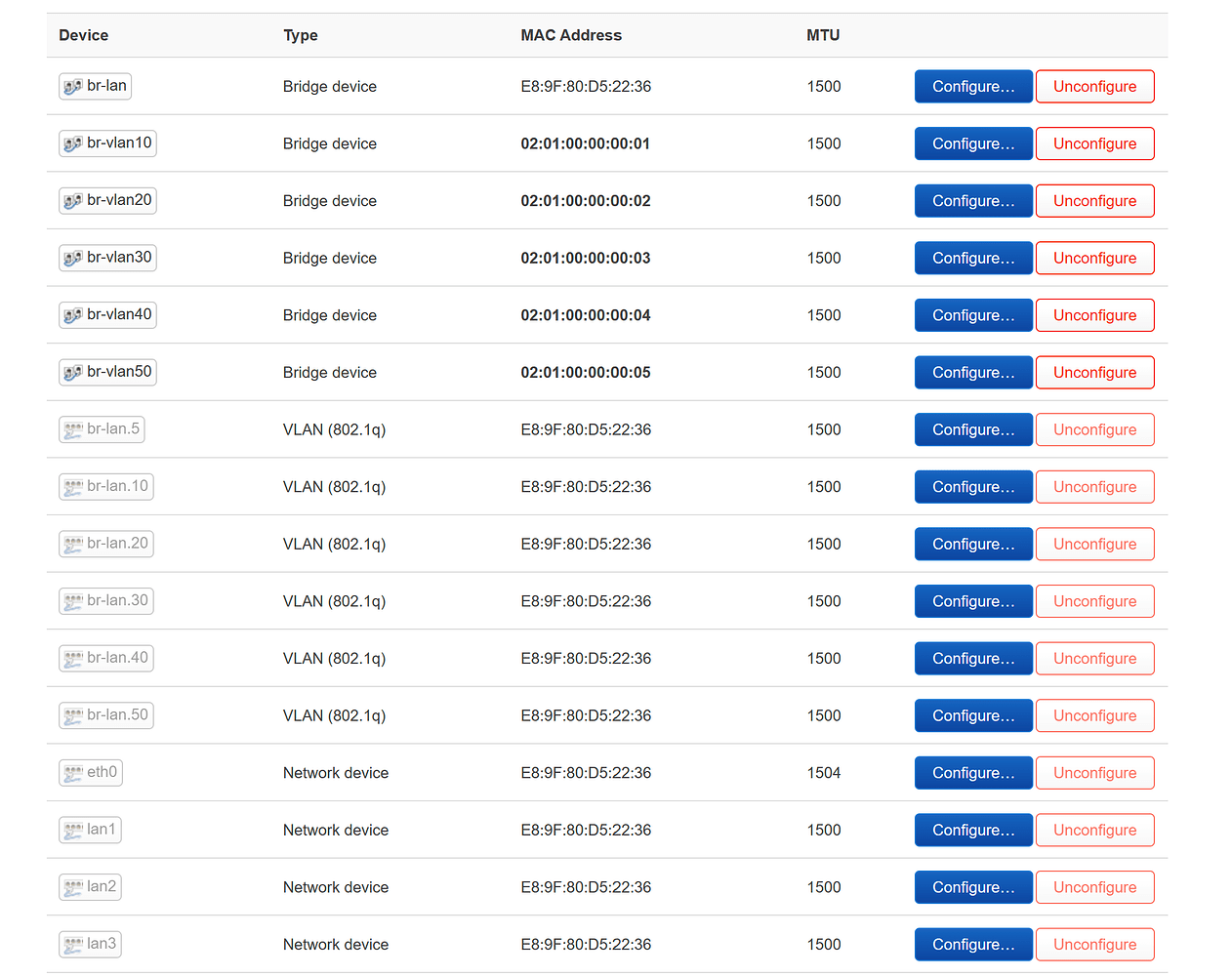Configure the eth0 network device

pyautogui.click(x=973, y=772)
